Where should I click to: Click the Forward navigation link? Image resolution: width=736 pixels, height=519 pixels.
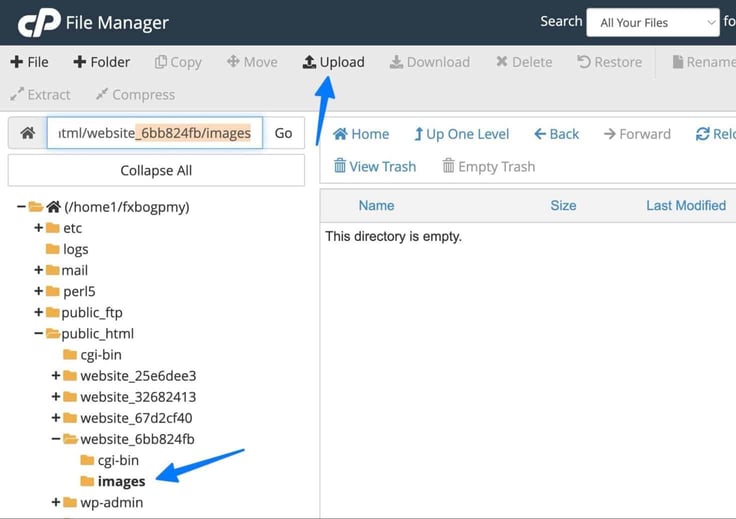(x=637, y=134)
